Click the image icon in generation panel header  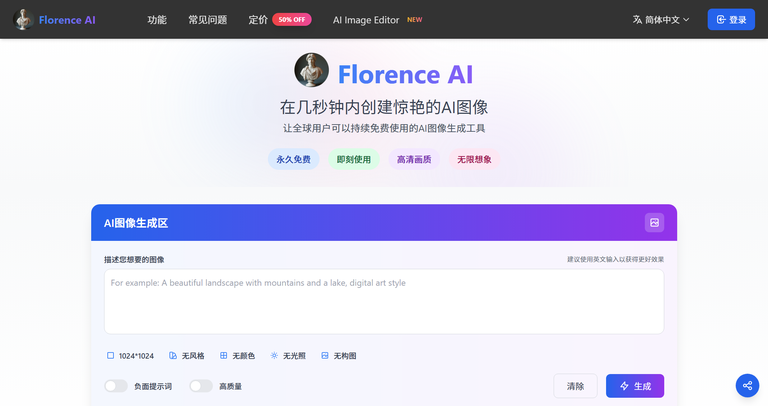[654, 223]
